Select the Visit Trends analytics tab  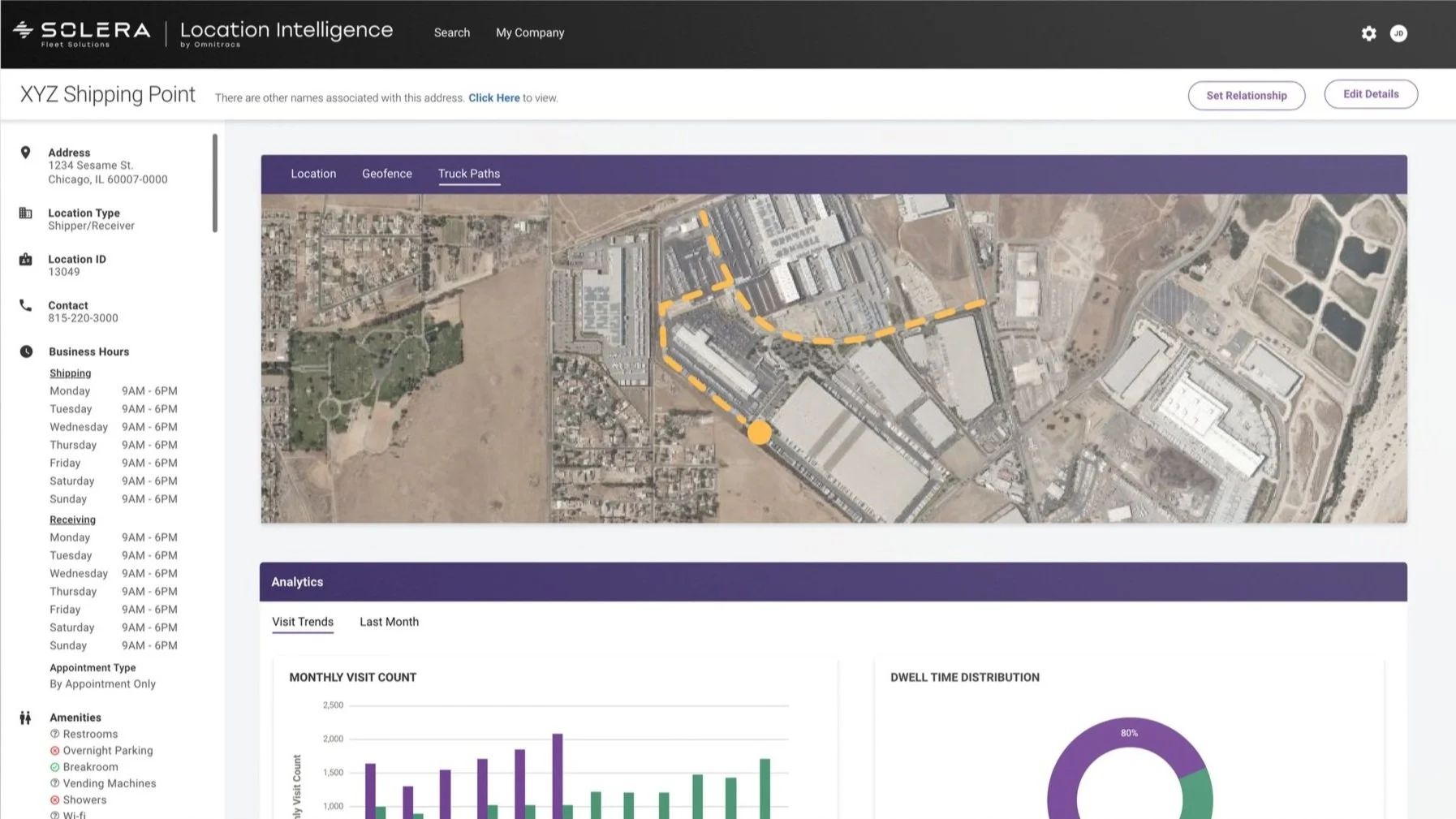tap(303, 622)
